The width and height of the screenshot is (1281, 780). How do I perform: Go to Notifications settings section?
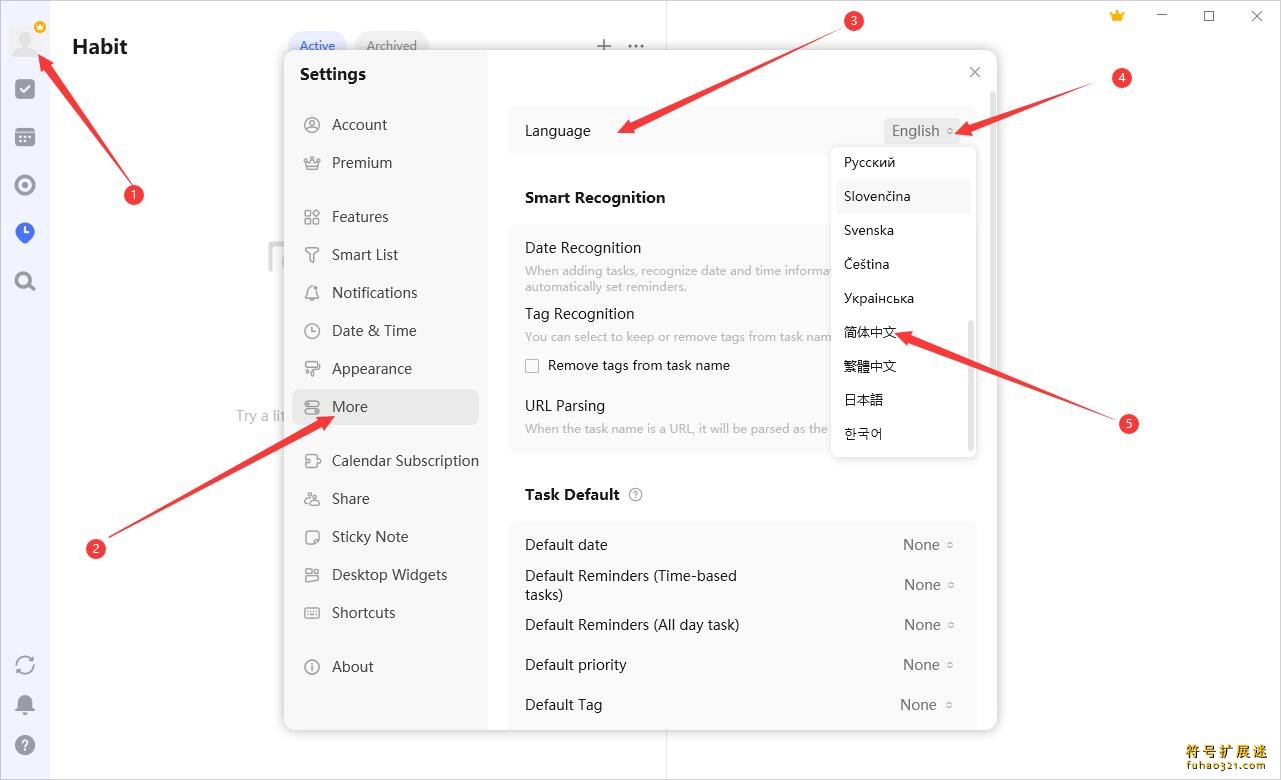point(374,293)
